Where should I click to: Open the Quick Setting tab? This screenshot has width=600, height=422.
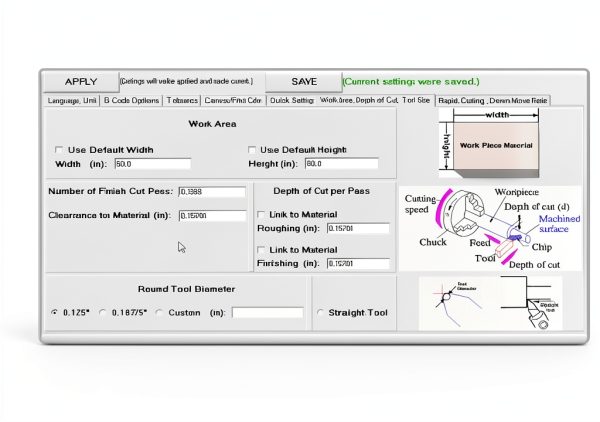tap(292, 101)
